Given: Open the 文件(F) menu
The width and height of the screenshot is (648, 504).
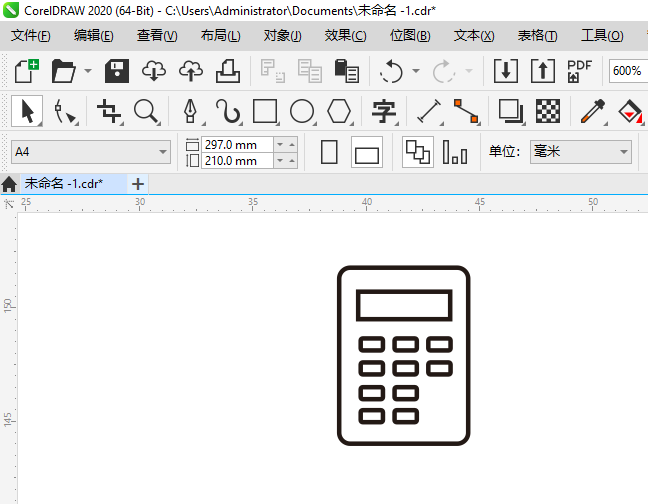Looking at the screenshot, I should click(x=31, y=36).
